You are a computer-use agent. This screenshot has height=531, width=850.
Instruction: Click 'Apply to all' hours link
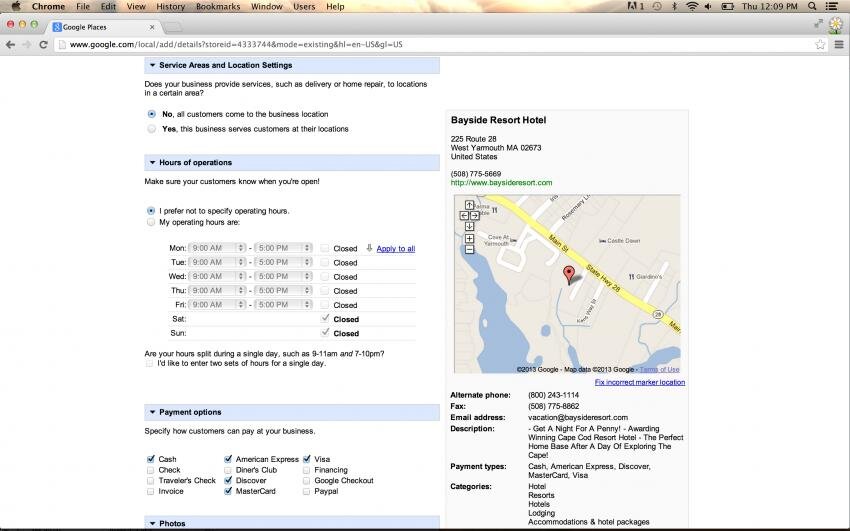tap(396, 249)
